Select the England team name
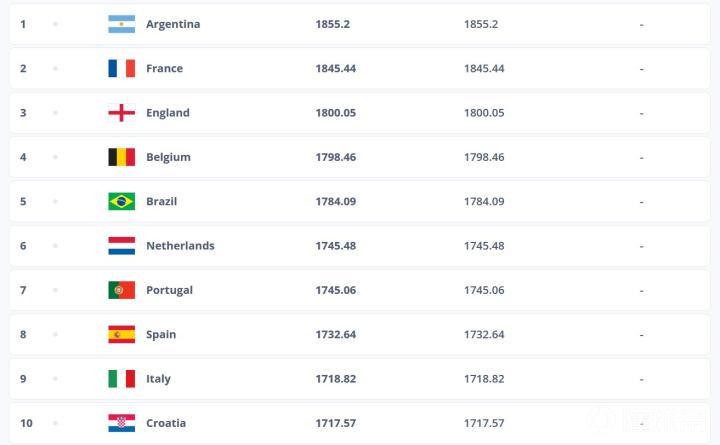 pyautogui.click(x=167, y=113)
